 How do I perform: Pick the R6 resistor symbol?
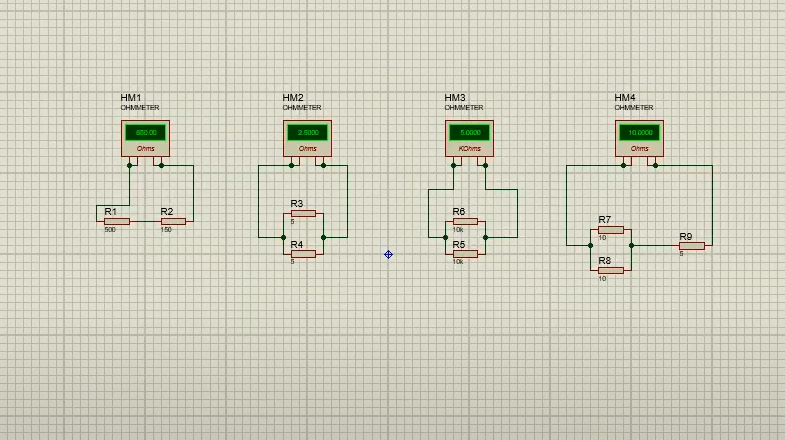[x=465, y=221]
